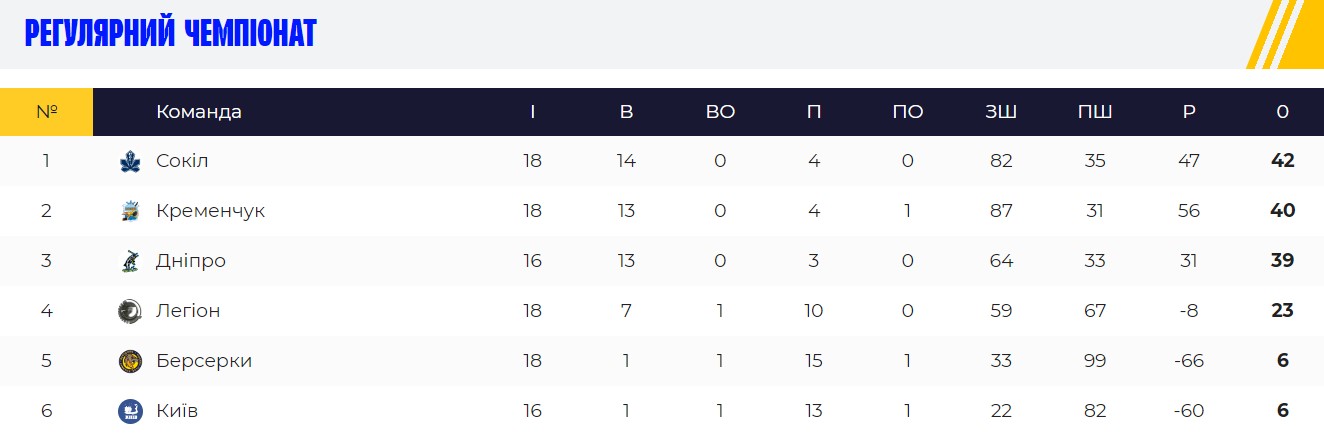Viewport: 1324px width, 435px height.
Task: Open the Берсерки team name link
Action: tap(204, 361)
